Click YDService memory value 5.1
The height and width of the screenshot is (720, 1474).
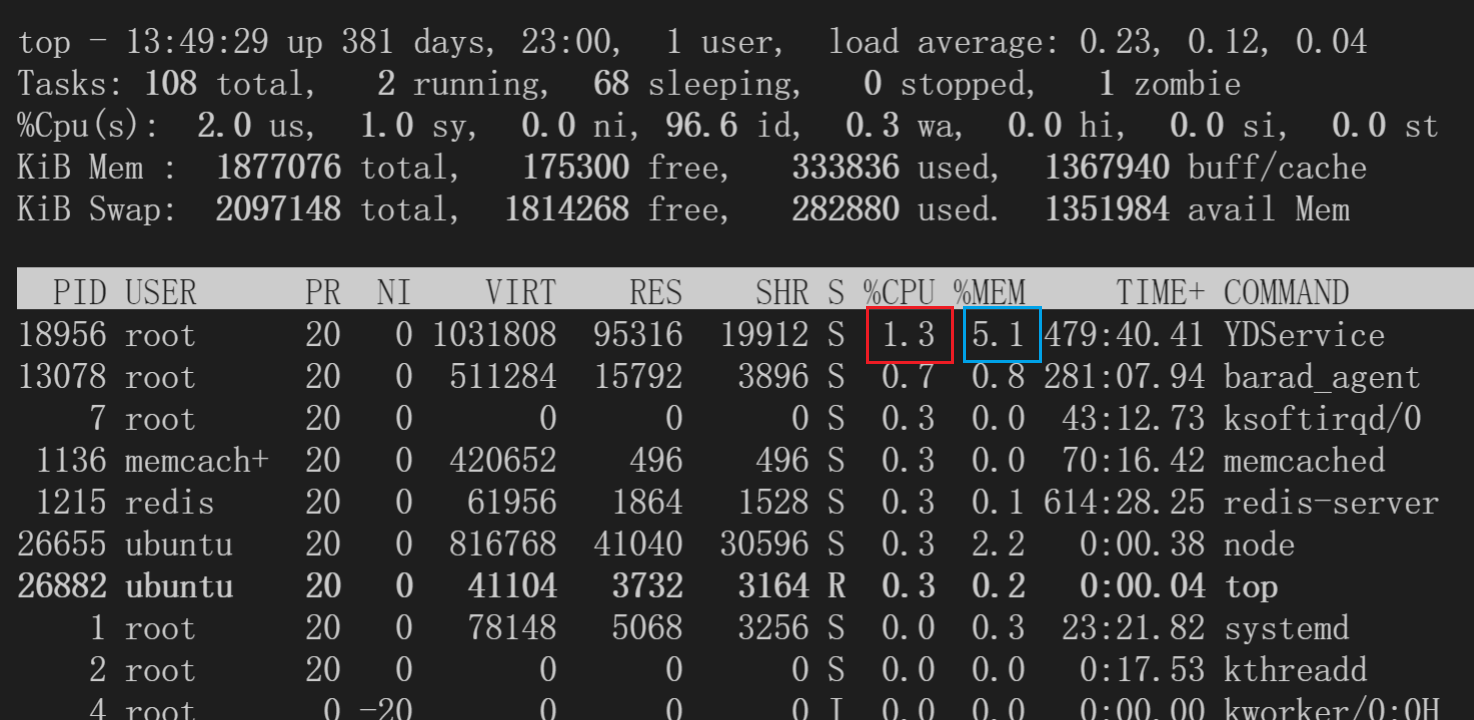998,335
